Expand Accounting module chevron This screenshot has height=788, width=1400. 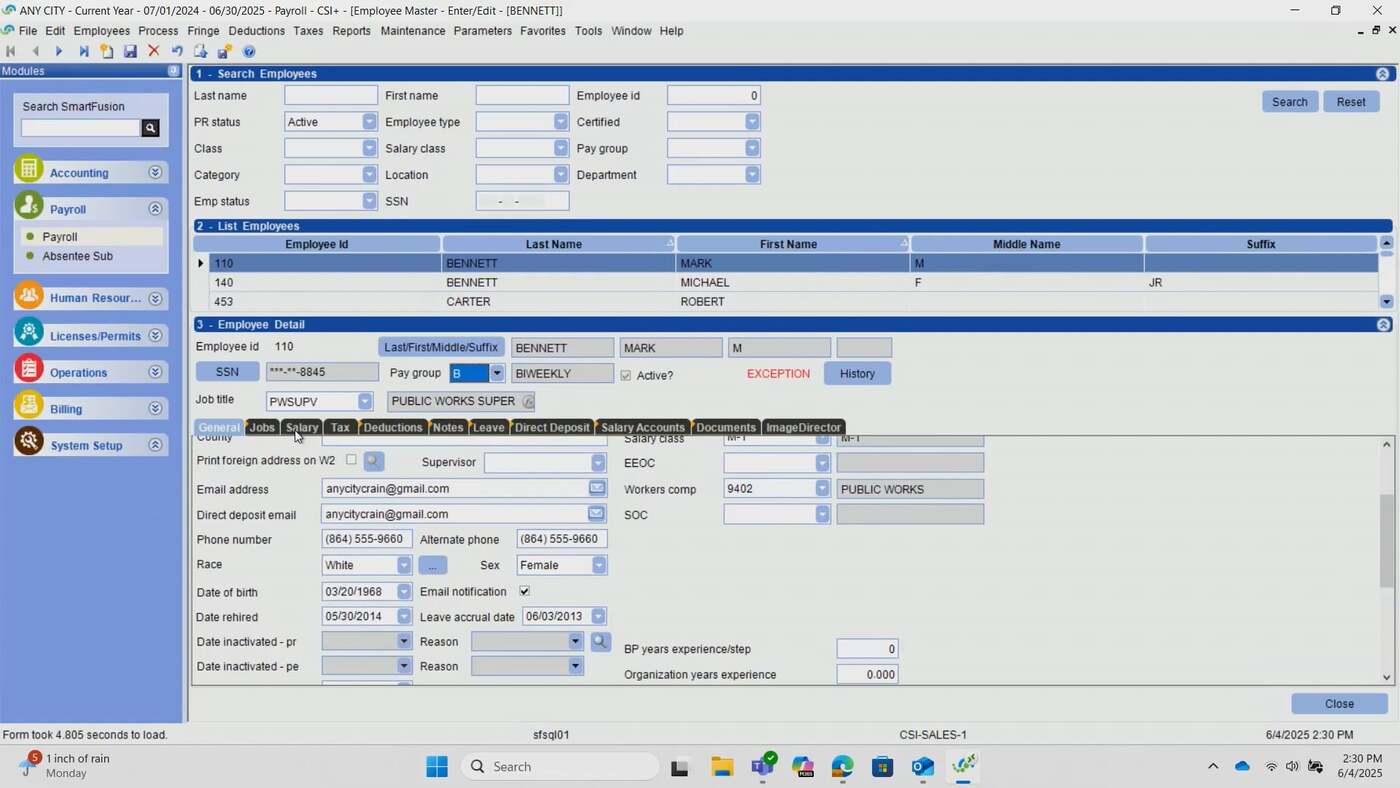pyautogui.click(x=155, y=172)
